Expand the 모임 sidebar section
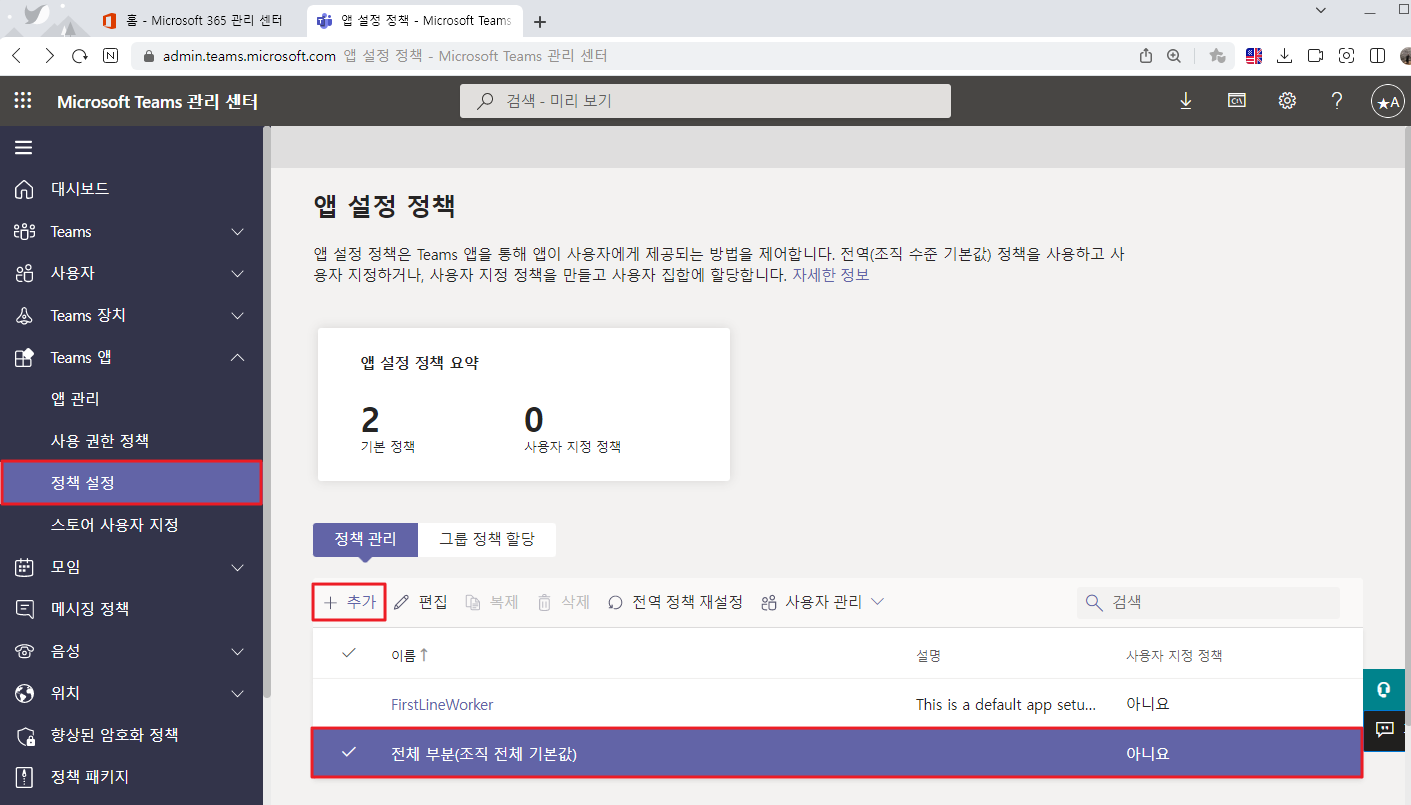The height and width of the screenshot is (805, 1411). tap(237, 568)
